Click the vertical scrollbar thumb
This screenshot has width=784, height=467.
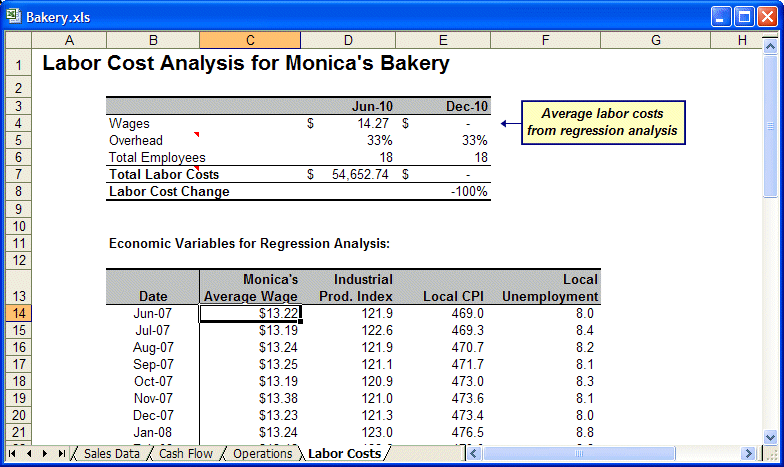[x=770, y=126]
